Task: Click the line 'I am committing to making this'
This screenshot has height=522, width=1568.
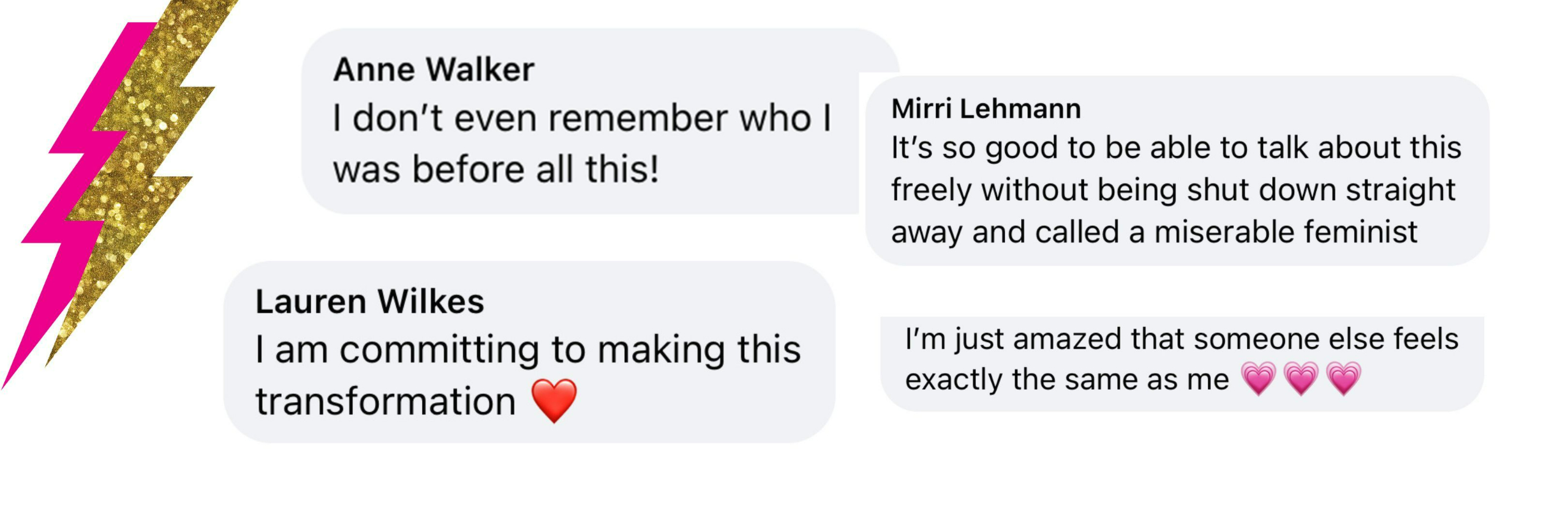Action: (x=527, y=350)
